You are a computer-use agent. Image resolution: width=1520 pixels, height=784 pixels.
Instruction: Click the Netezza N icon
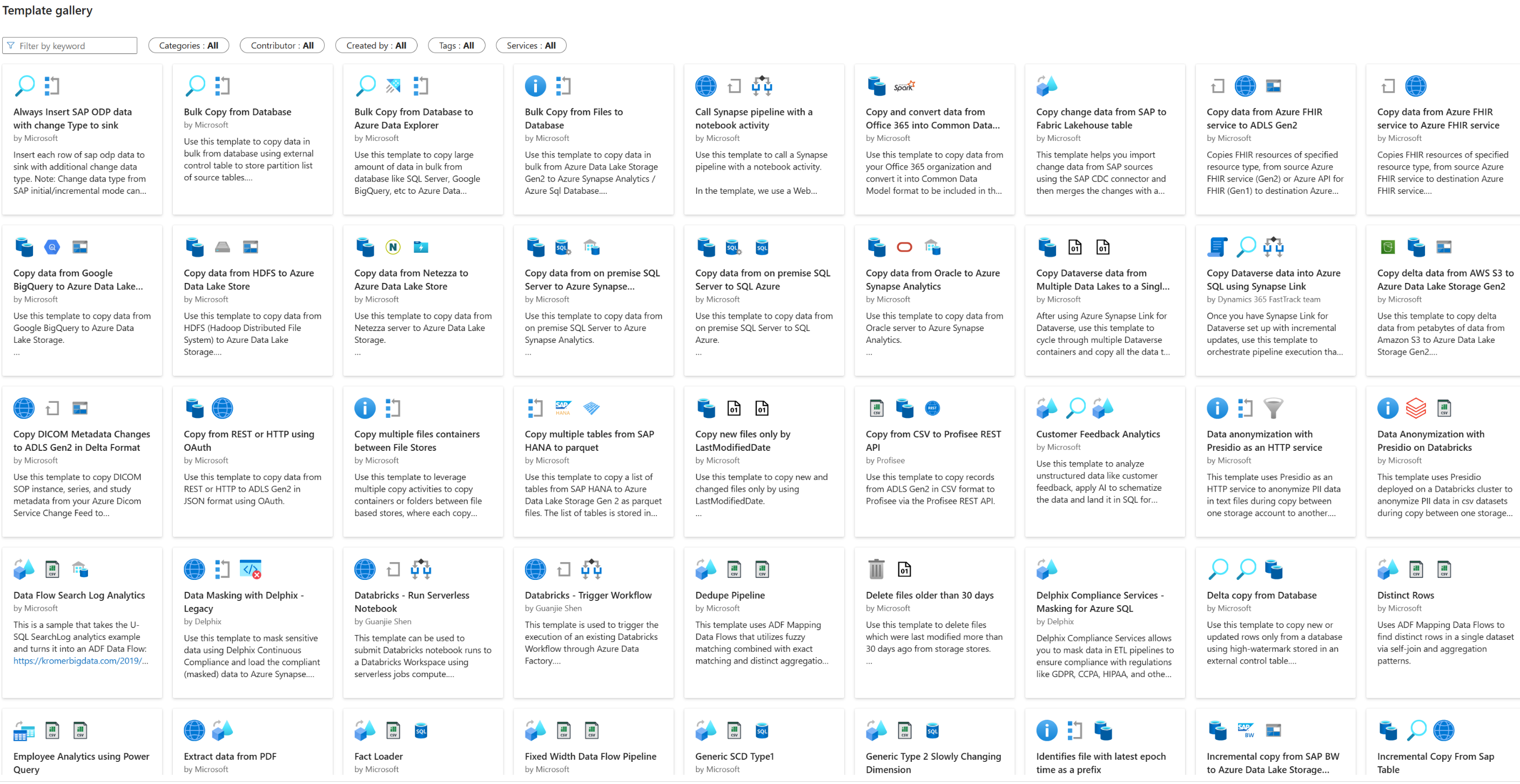pyautogui.click(x=393, y=247)
